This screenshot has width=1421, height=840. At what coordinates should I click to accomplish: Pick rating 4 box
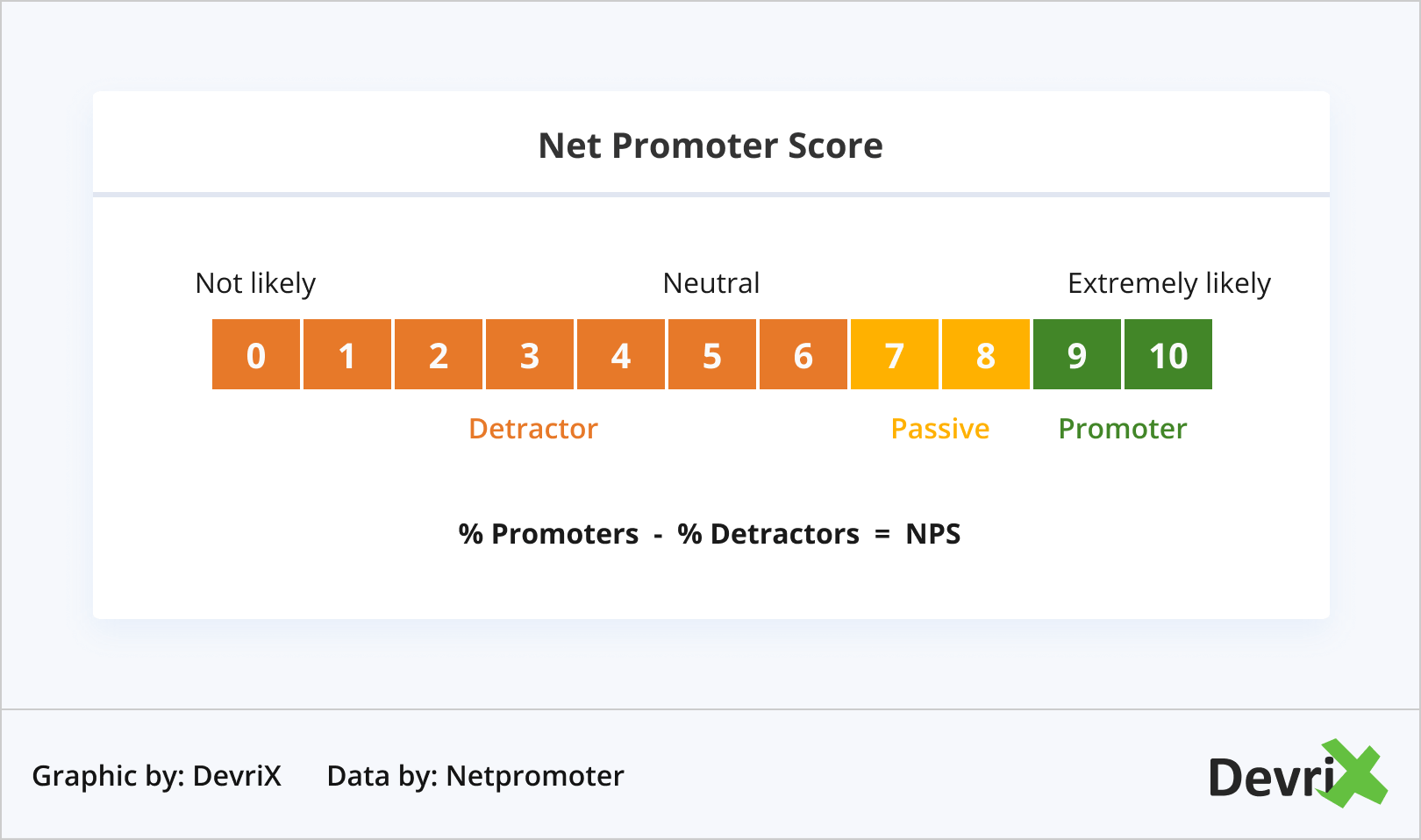click(x=621, y=354)
